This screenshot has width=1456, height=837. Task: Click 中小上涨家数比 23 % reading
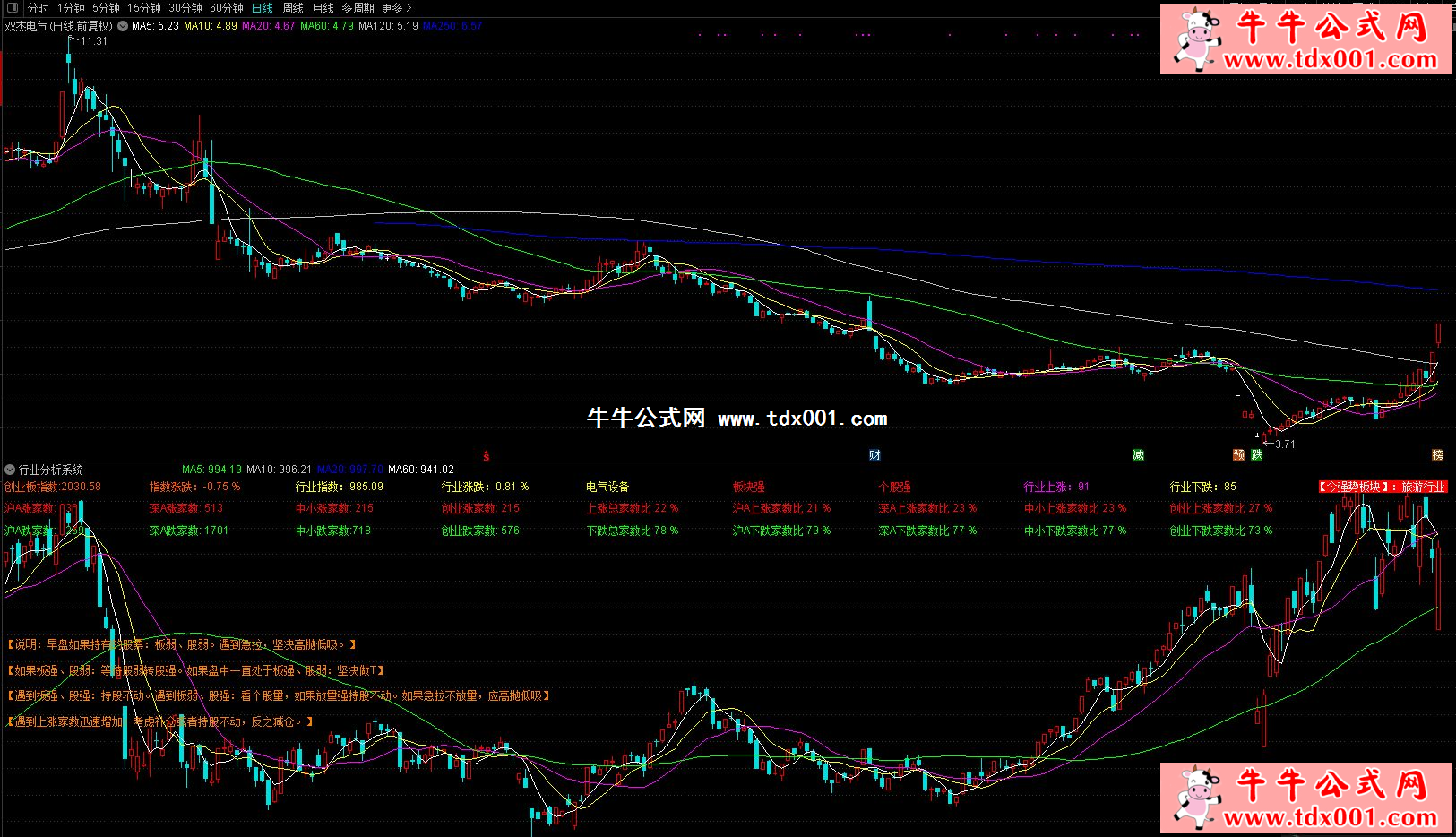[1075, 508]
